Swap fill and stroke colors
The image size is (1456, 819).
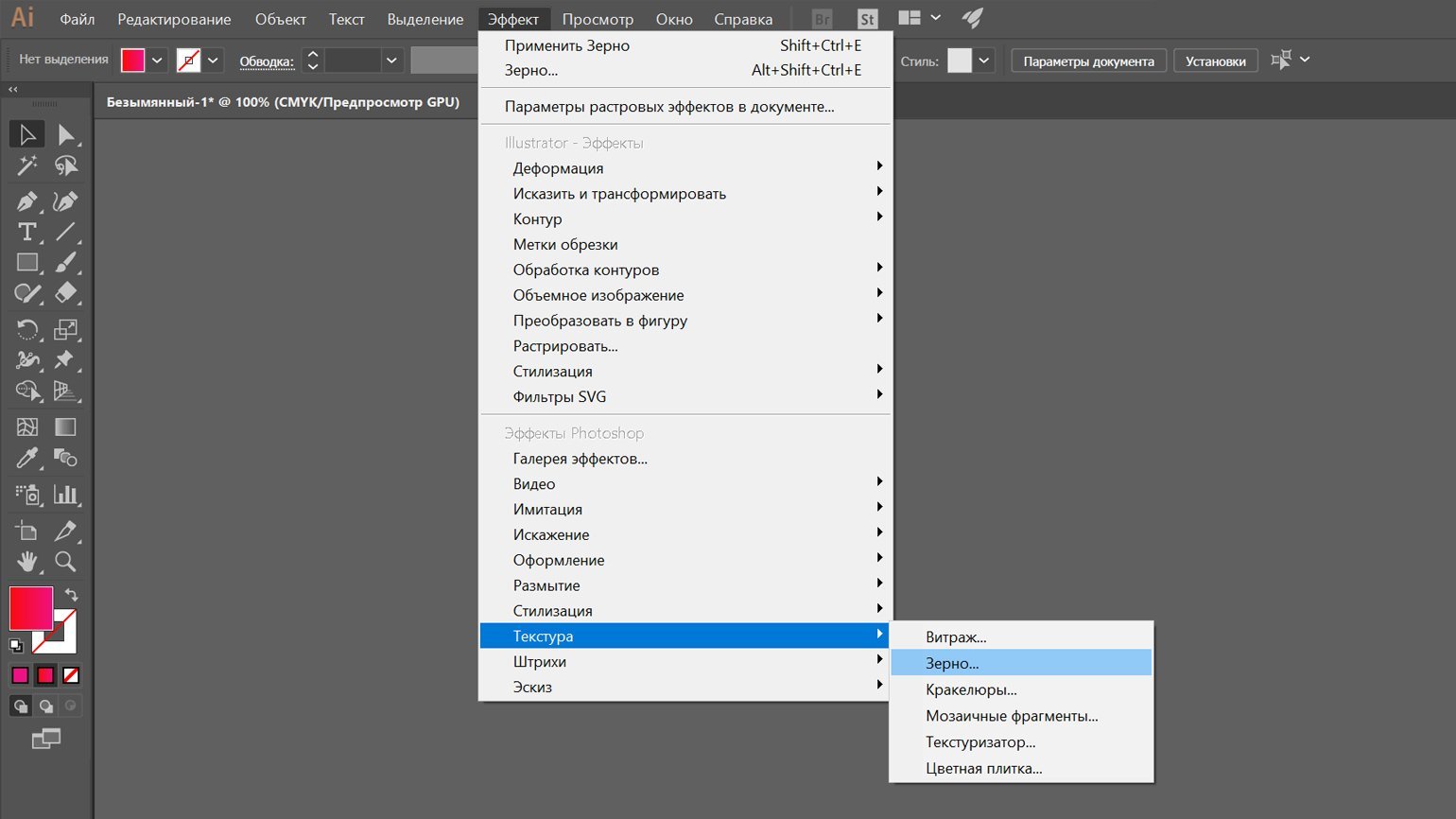tap(72, 595)
